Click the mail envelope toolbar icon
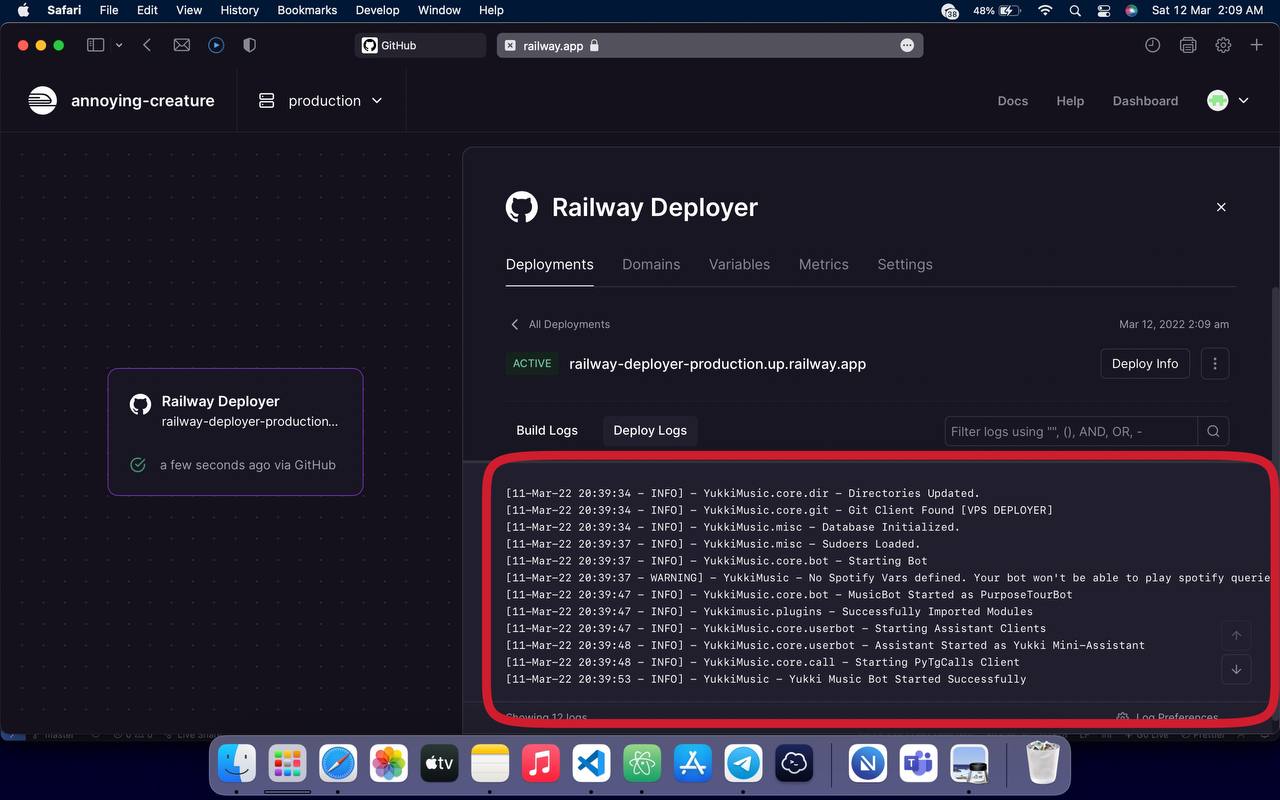1280x800 pixels. click(181, 45)
